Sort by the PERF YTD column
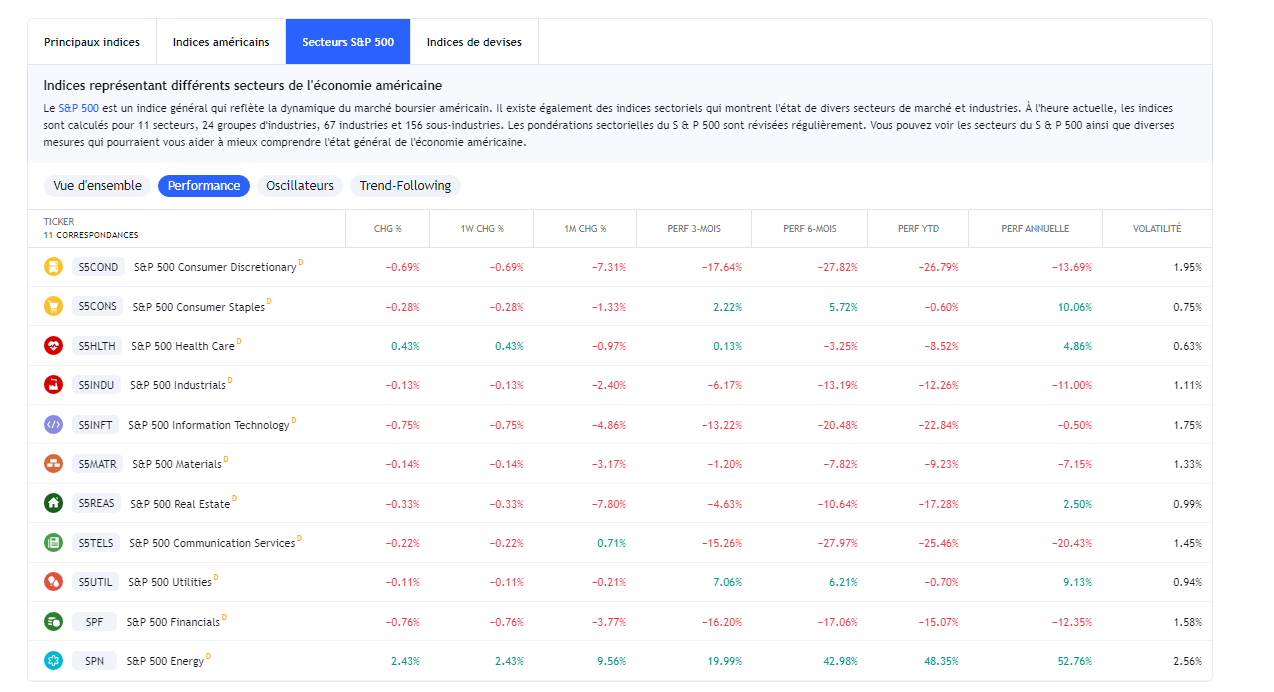This screenshot has width=1274, height=692. click(x=917, y=229)
